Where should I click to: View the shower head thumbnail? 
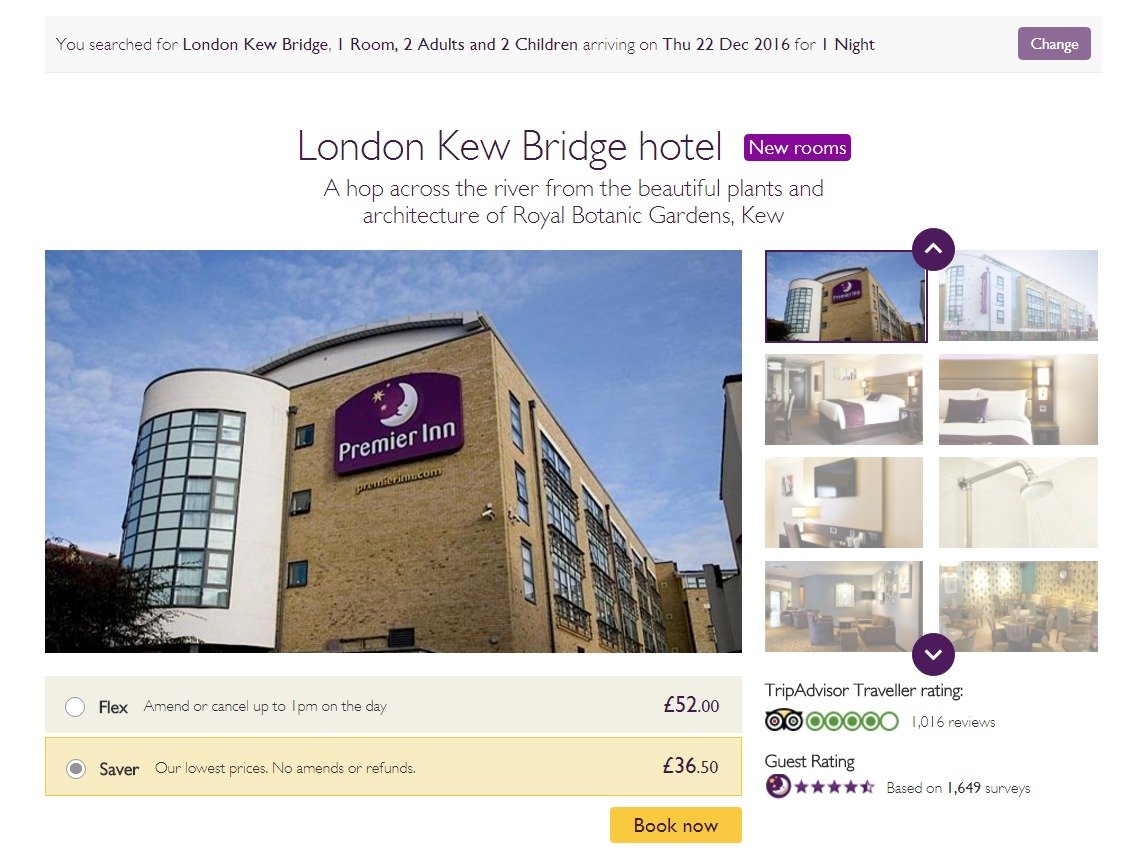tap(1018, 503)
